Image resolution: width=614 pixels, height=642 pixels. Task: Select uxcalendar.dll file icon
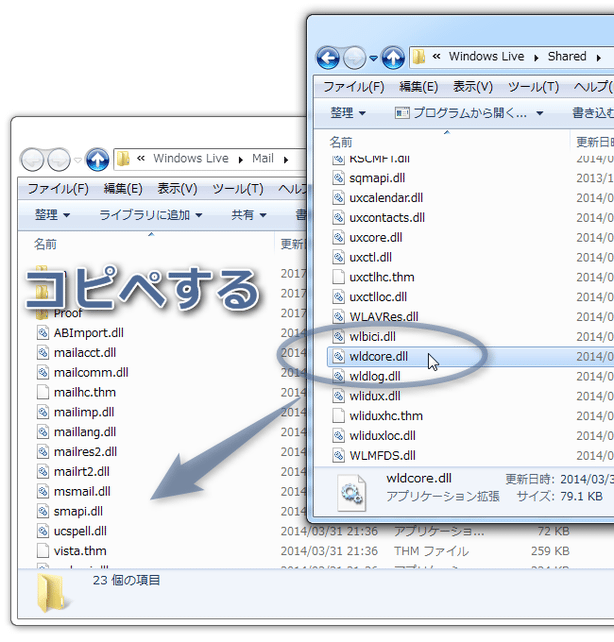click(338, 198)
